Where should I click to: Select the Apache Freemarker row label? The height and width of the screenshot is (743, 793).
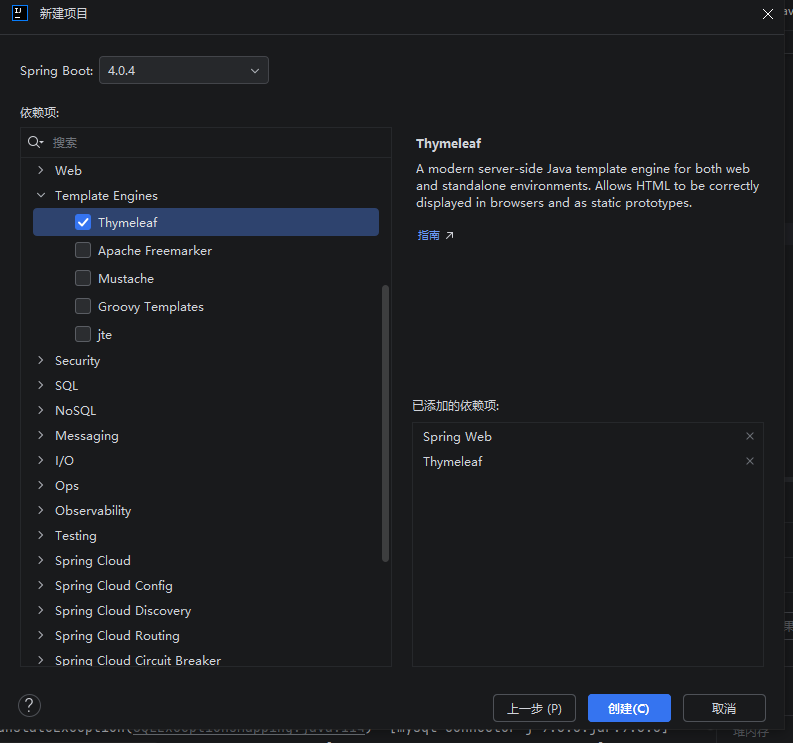[x=155, y=250]
